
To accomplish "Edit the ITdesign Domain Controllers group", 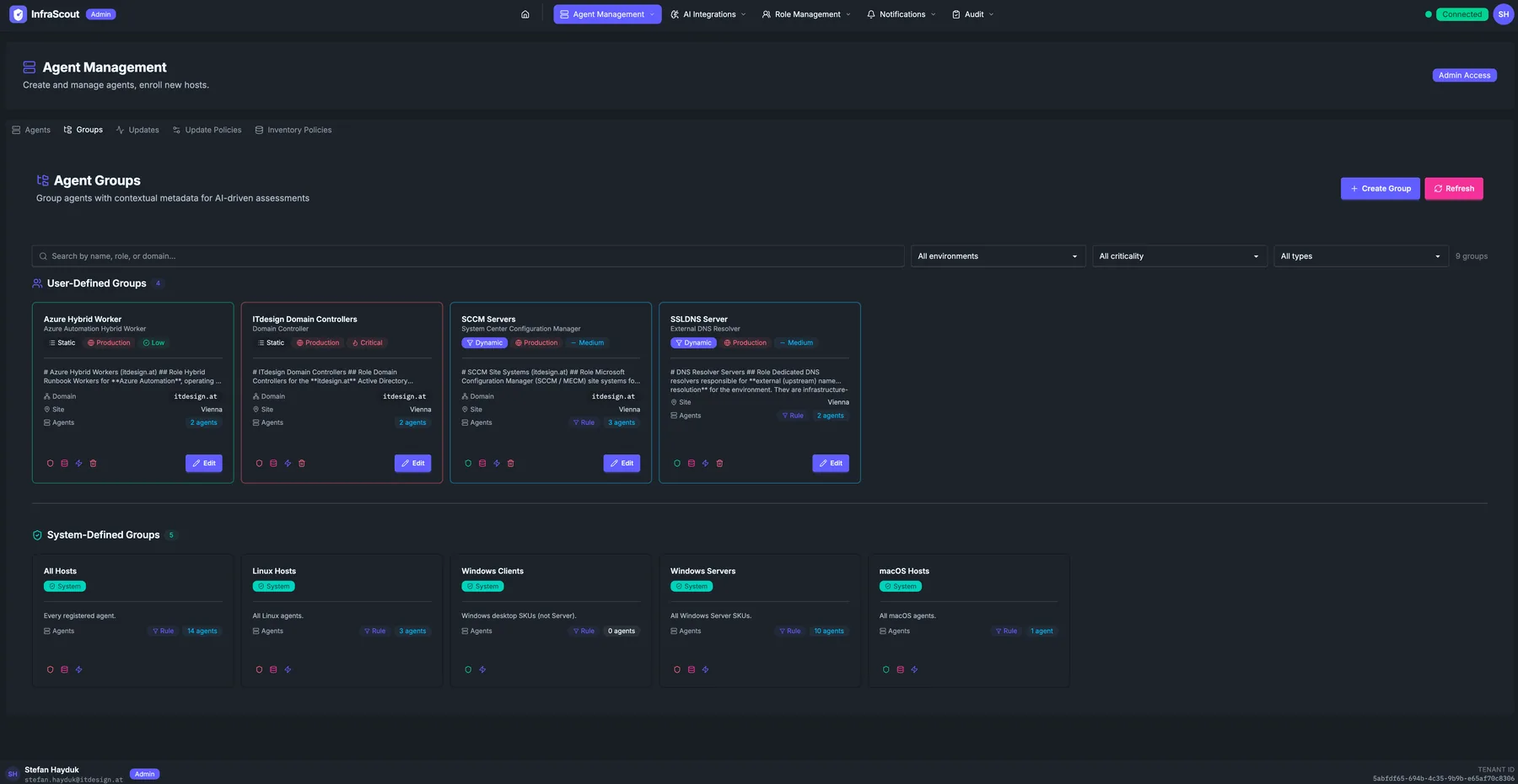I will click(x=413, y=464).
